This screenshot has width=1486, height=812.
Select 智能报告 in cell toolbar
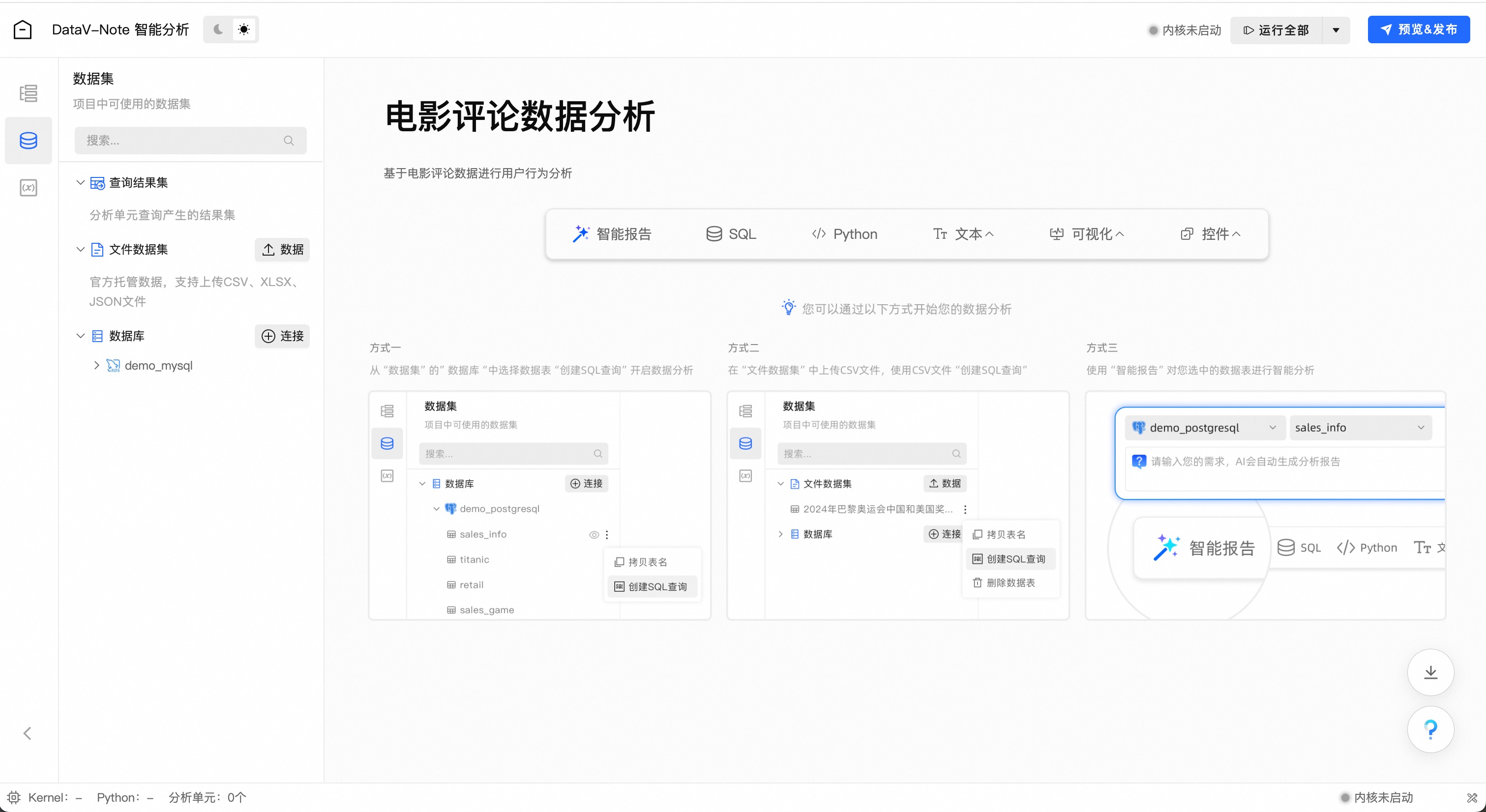tap(612, 233)
